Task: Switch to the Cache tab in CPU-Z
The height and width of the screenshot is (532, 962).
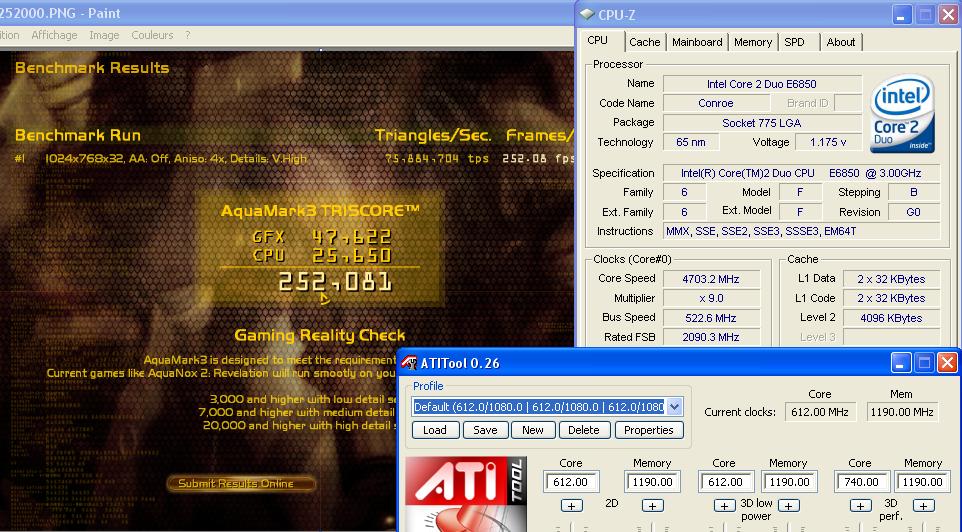Action: point(645,42)
